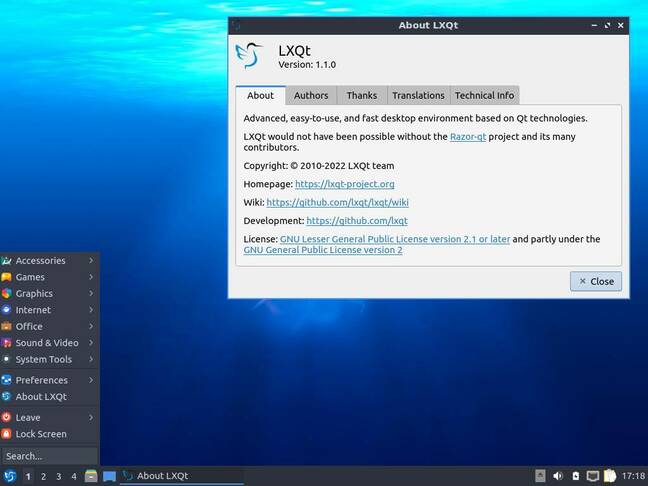Expand the Internet submenu arrow
Viewport: 648px width, 486px height.
(91, 310)
